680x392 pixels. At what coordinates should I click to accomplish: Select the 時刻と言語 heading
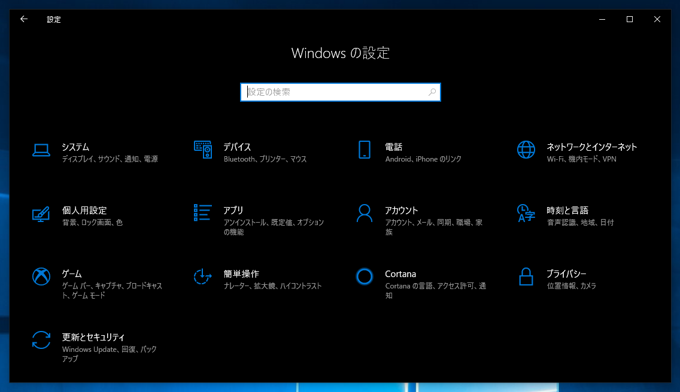(567, 211)
